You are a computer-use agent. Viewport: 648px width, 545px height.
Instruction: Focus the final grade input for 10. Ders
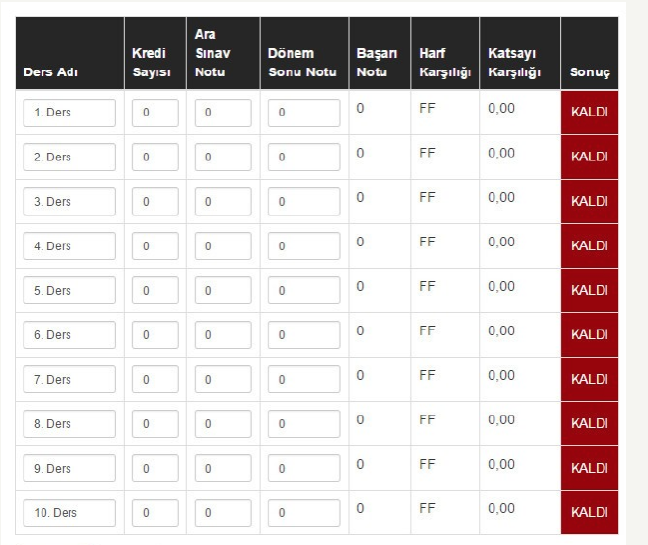click(x=304, y=514)
